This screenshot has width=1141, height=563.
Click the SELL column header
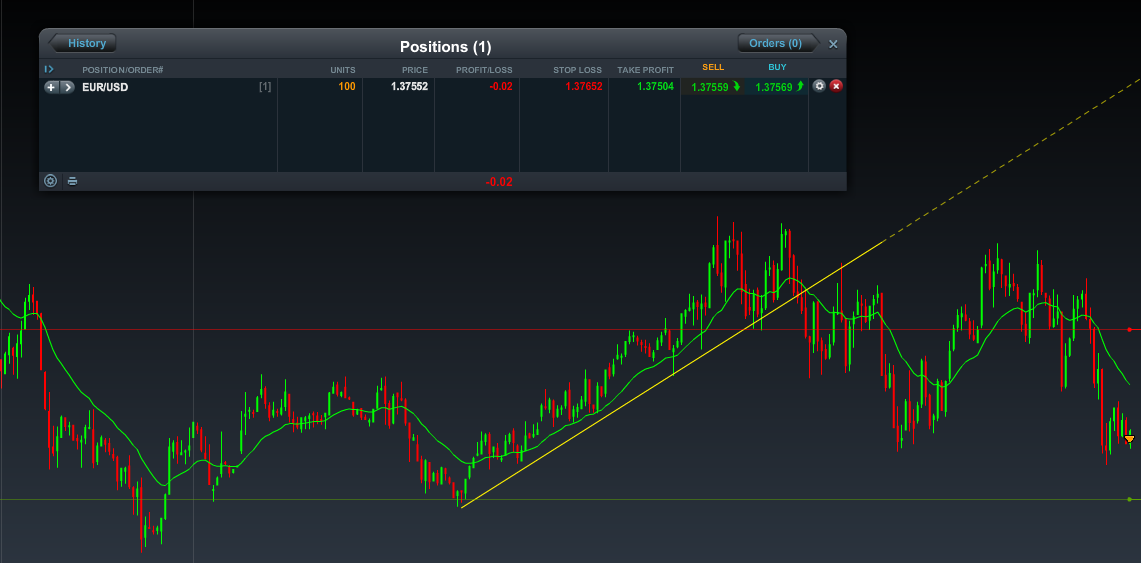(713, 67)
